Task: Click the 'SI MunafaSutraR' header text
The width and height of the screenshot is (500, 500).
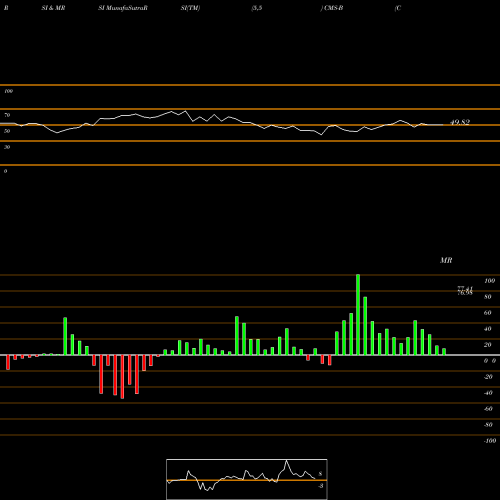Action: tap(123, 8)
